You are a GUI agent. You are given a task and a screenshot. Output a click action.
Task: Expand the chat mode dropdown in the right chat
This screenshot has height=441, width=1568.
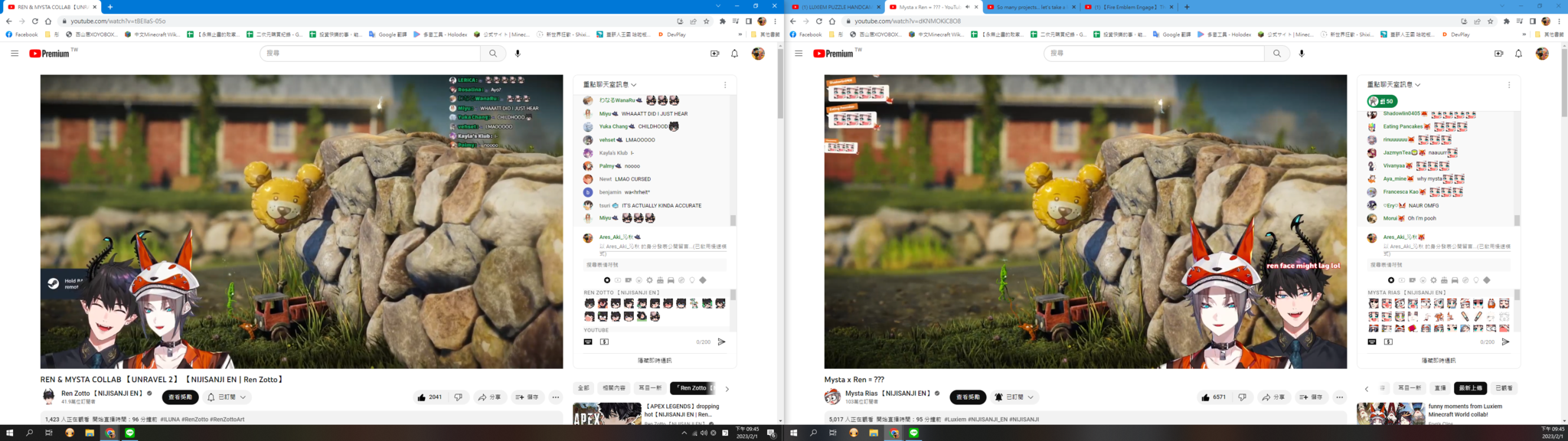tap(1394, 85)
